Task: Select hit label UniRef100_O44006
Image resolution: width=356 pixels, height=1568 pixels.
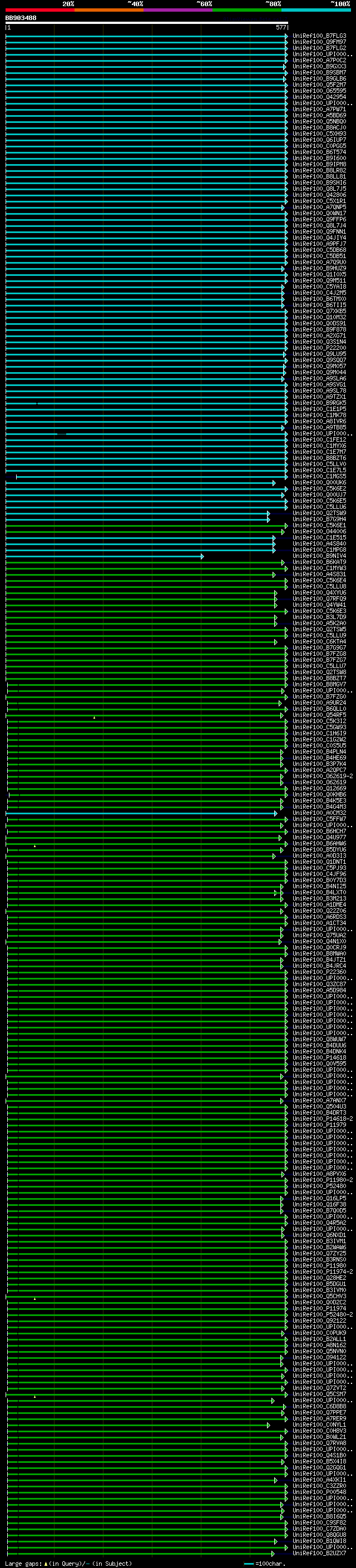Action: point(319,532)
